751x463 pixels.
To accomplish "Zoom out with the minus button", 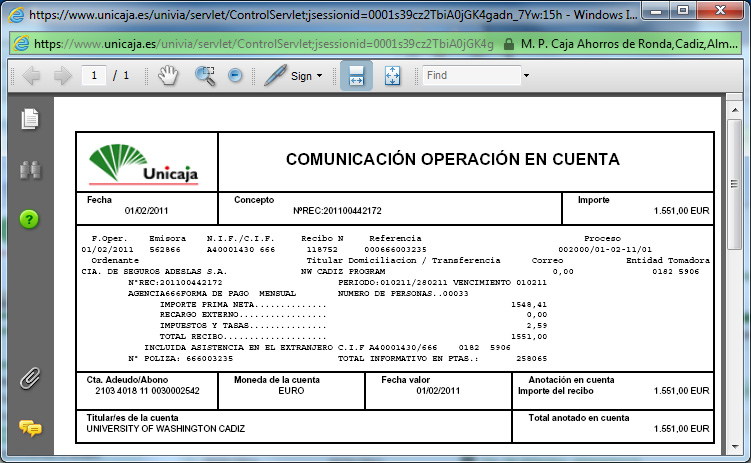I will pyautogui.click(x=235, y=75).
